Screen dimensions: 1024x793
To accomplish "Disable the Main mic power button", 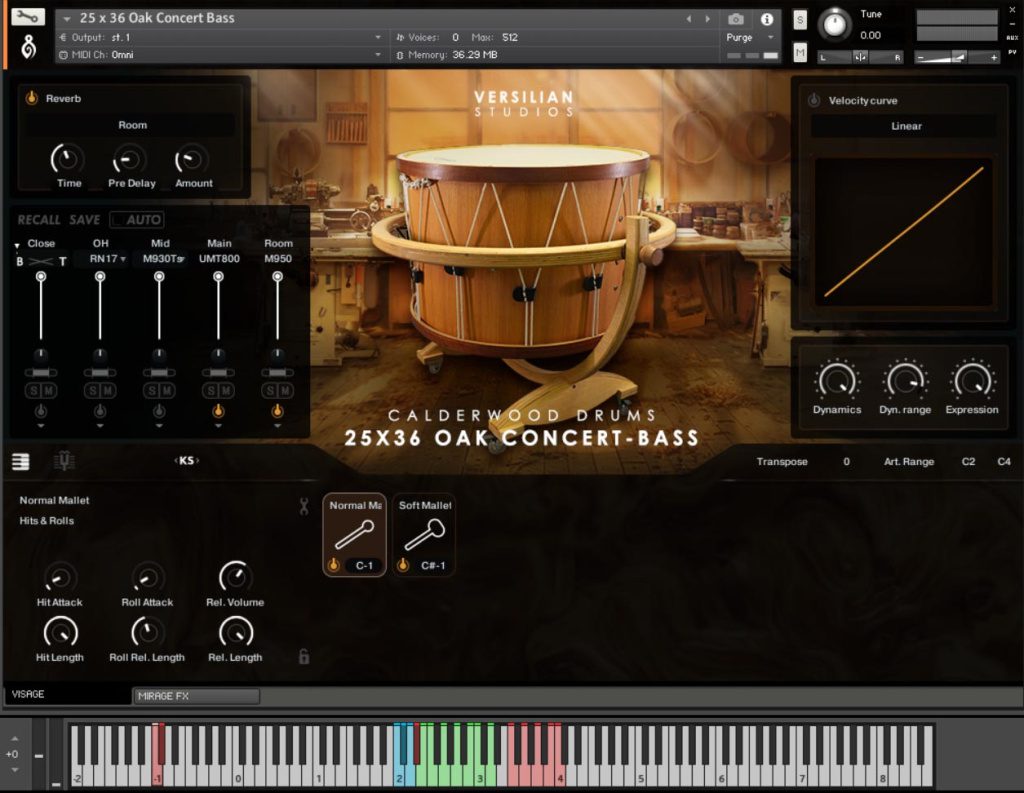I will (x=218, y=411).
